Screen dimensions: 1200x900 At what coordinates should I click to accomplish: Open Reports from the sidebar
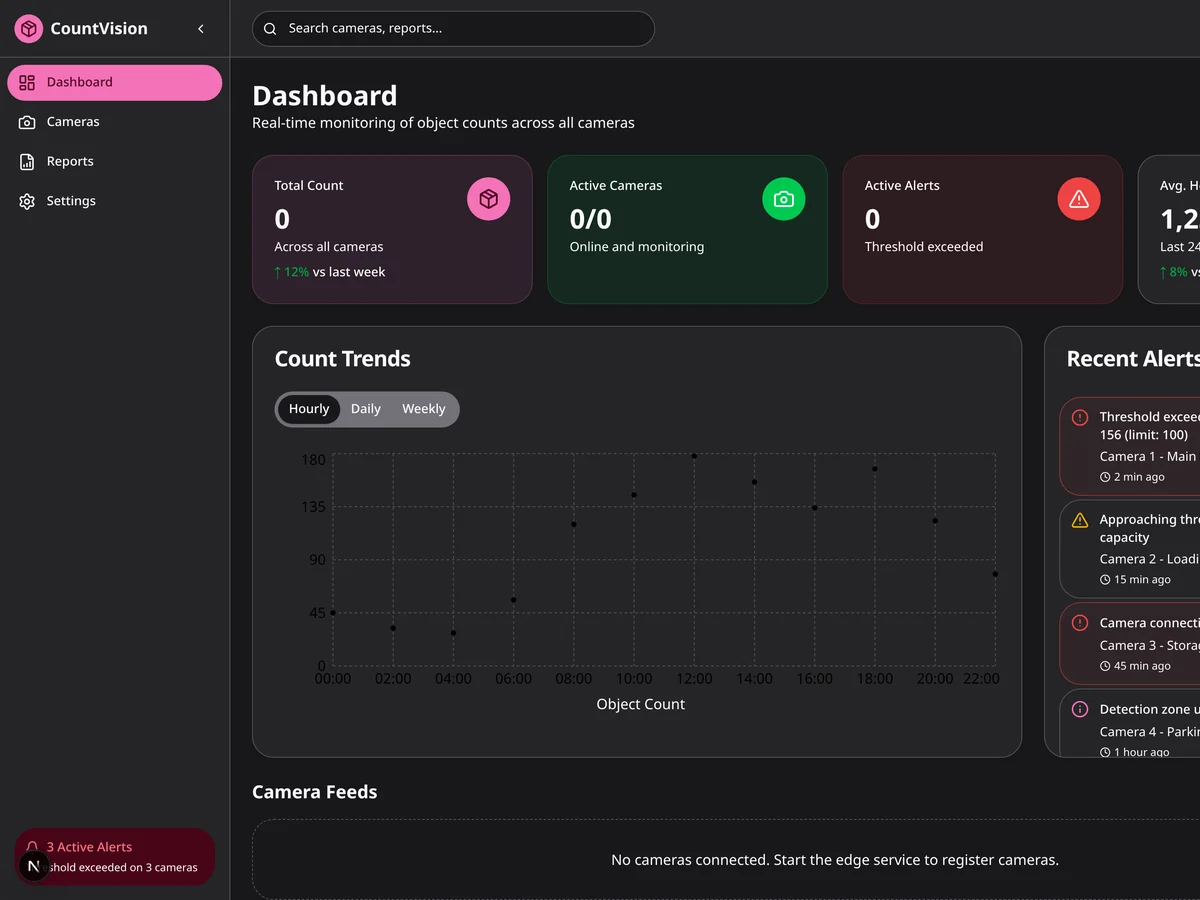115,162
